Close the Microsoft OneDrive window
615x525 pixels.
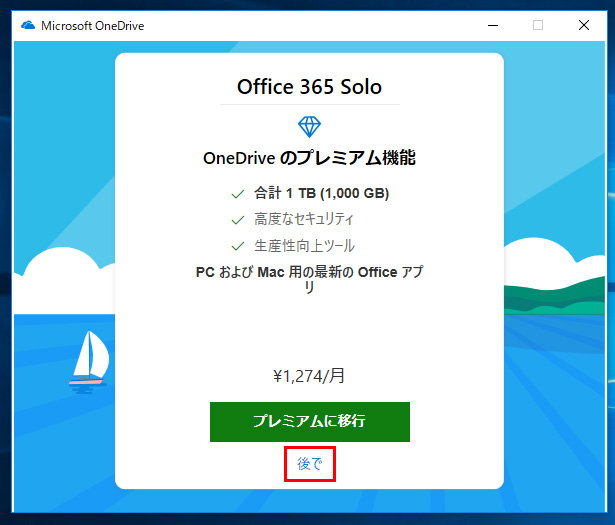(x=584, y=25)
